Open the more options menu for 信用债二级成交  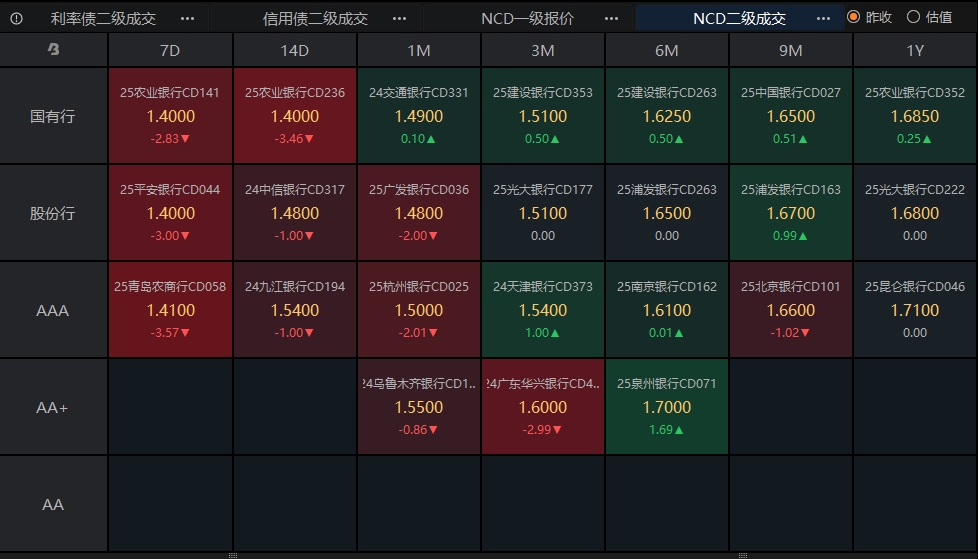pyautogui.click(x=399, y=19)
